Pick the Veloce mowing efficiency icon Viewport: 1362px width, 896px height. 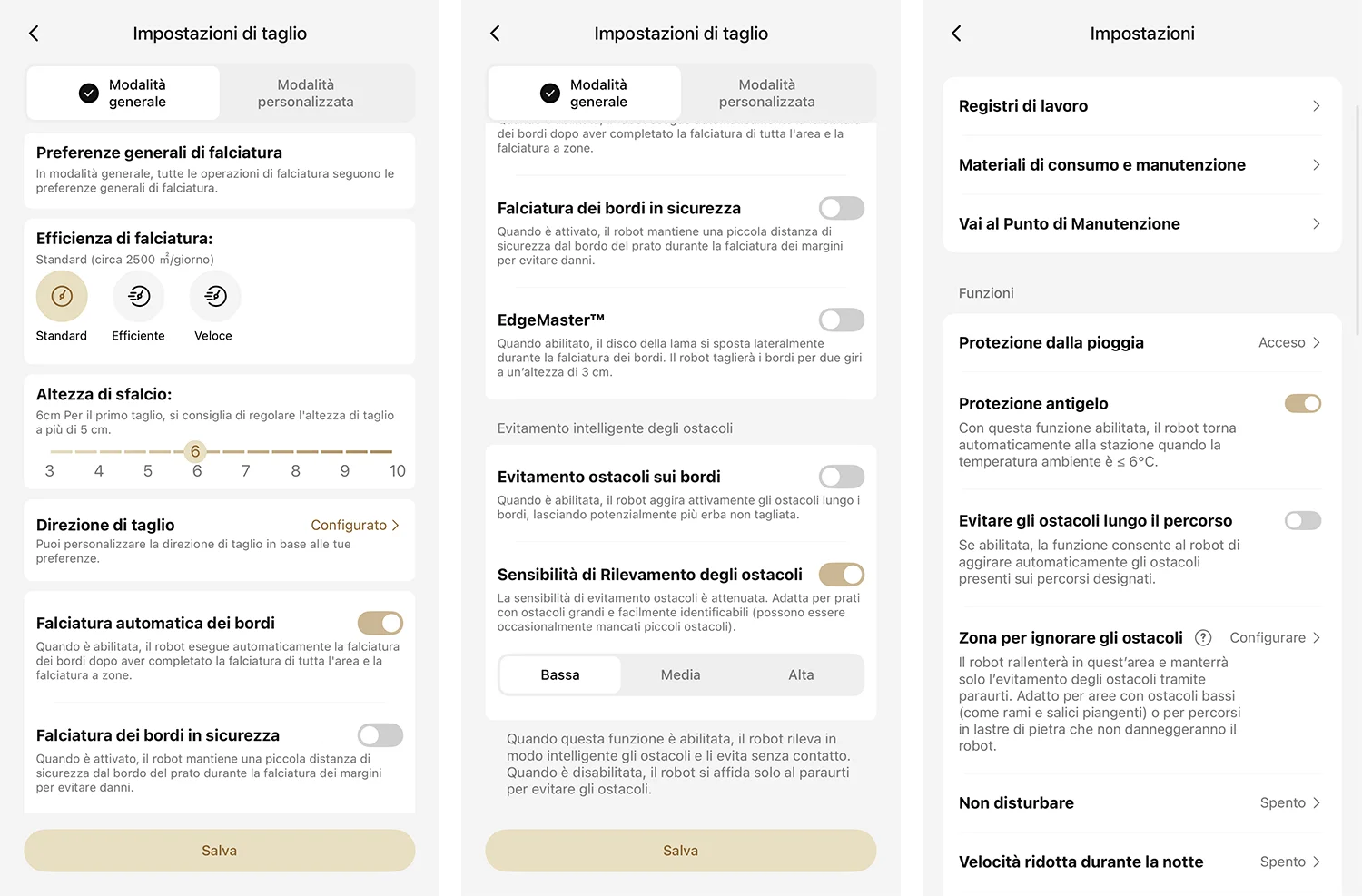pos(215,296)
